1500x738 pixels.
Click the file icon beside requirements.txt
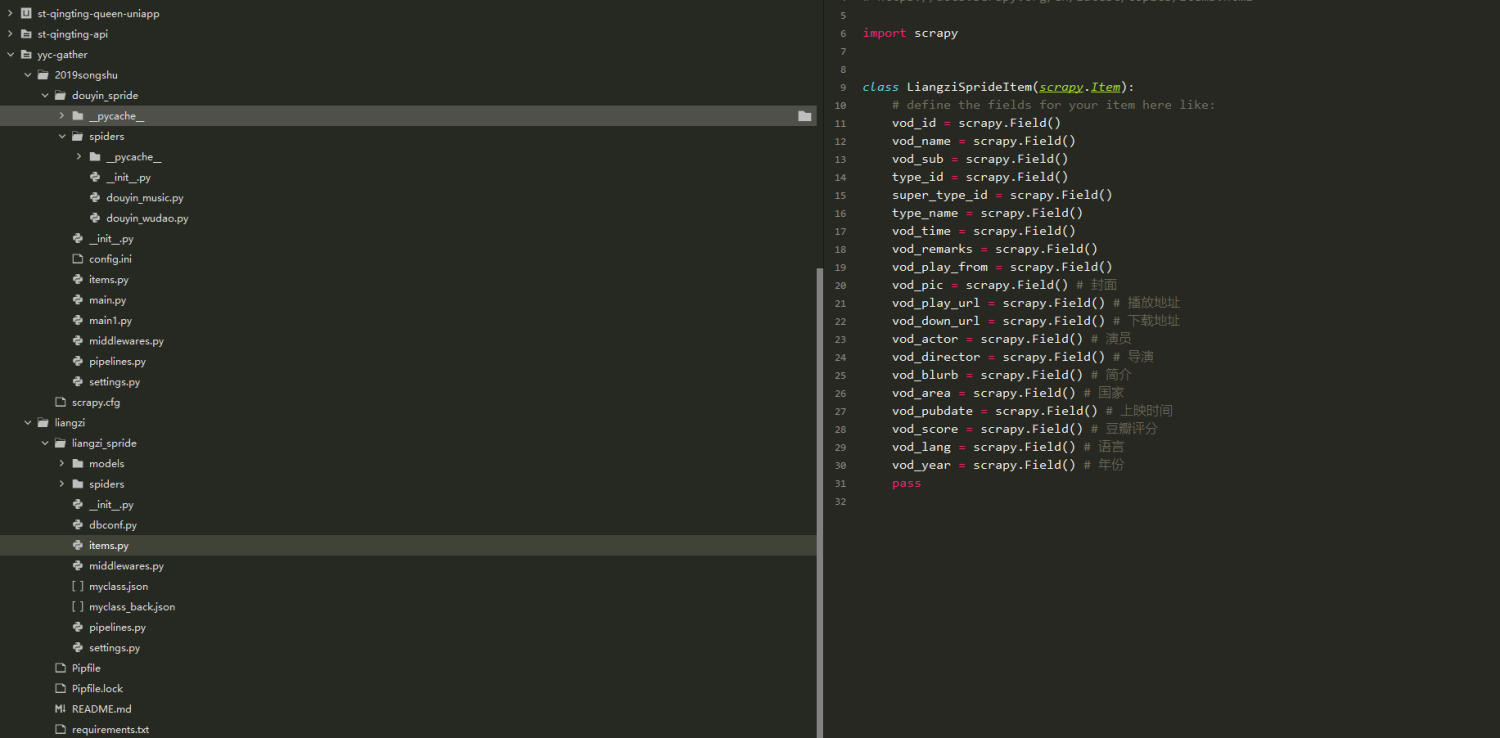[61, 730]
